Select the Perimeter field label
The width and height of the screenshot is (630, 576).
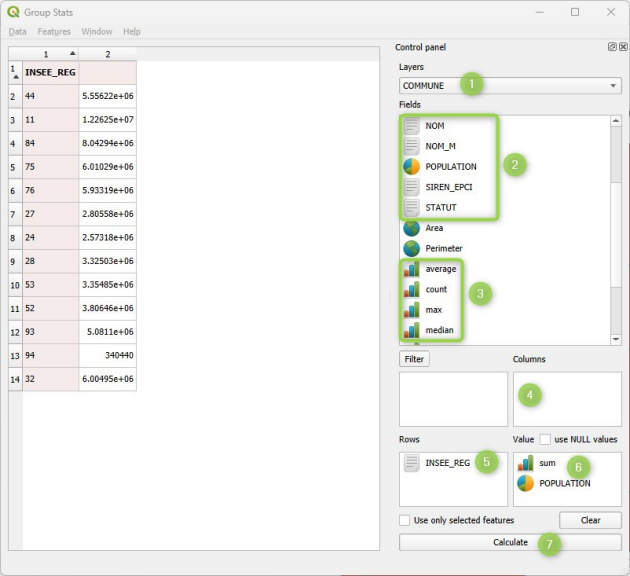pos(444,249)
